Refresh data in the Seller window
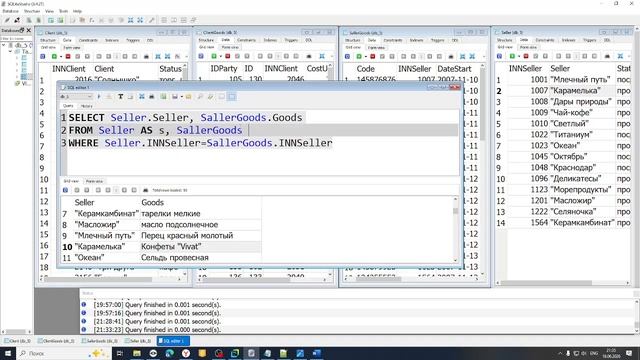Screen dimensions: 640x360 pyautogui.click(x=499, y=56)
